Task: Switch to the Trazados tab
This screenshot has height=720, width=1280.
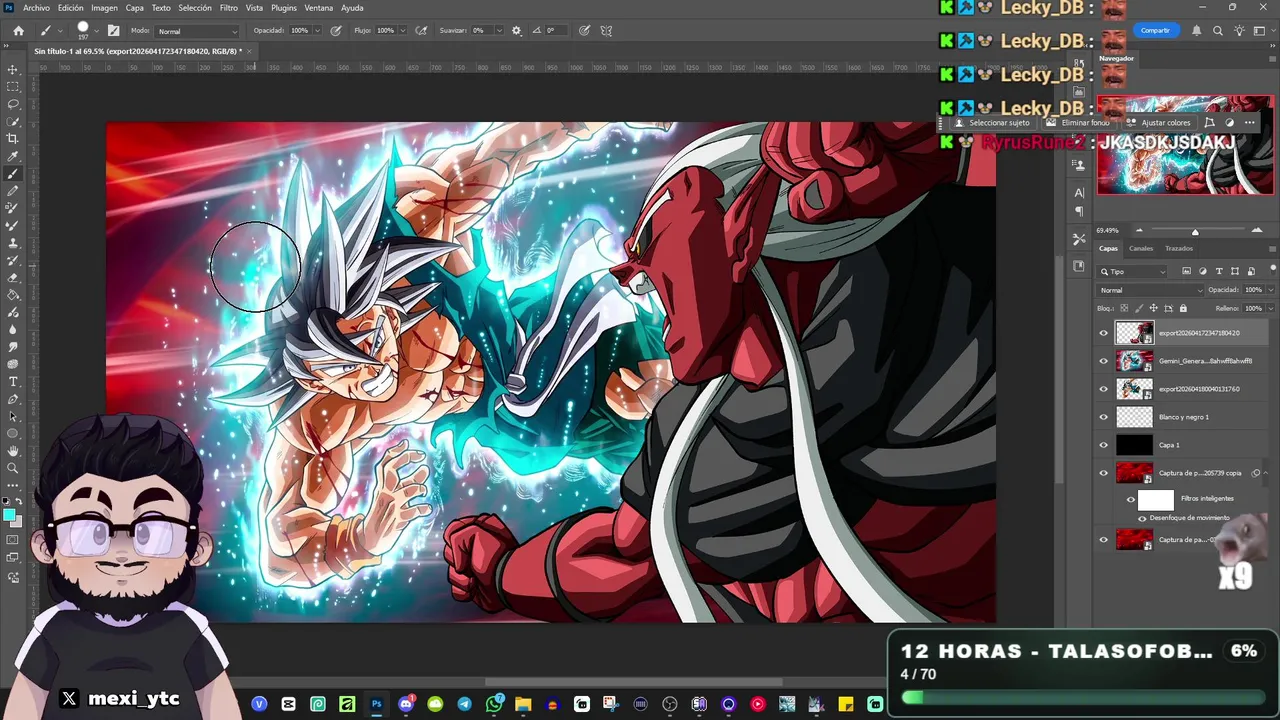Action: point(1179,248)
